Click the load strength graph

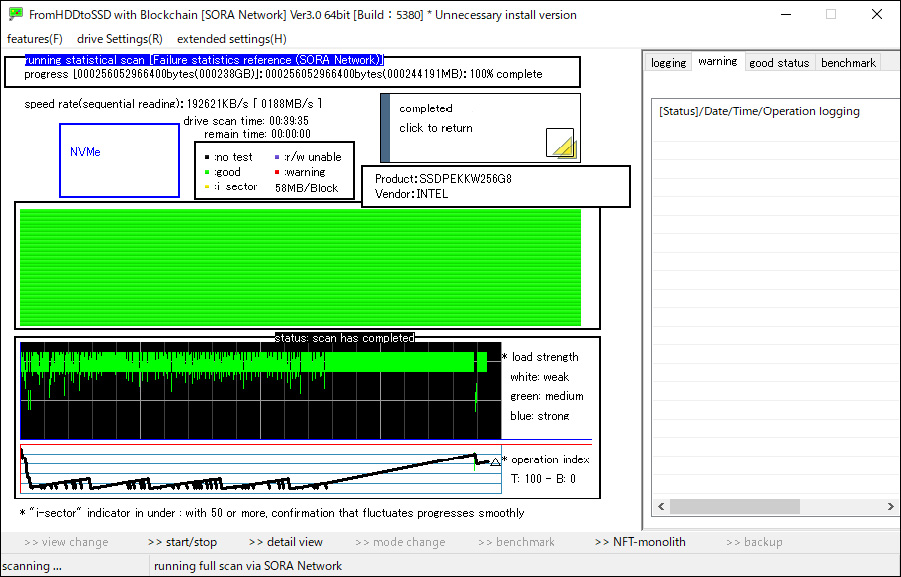point(260,391)
